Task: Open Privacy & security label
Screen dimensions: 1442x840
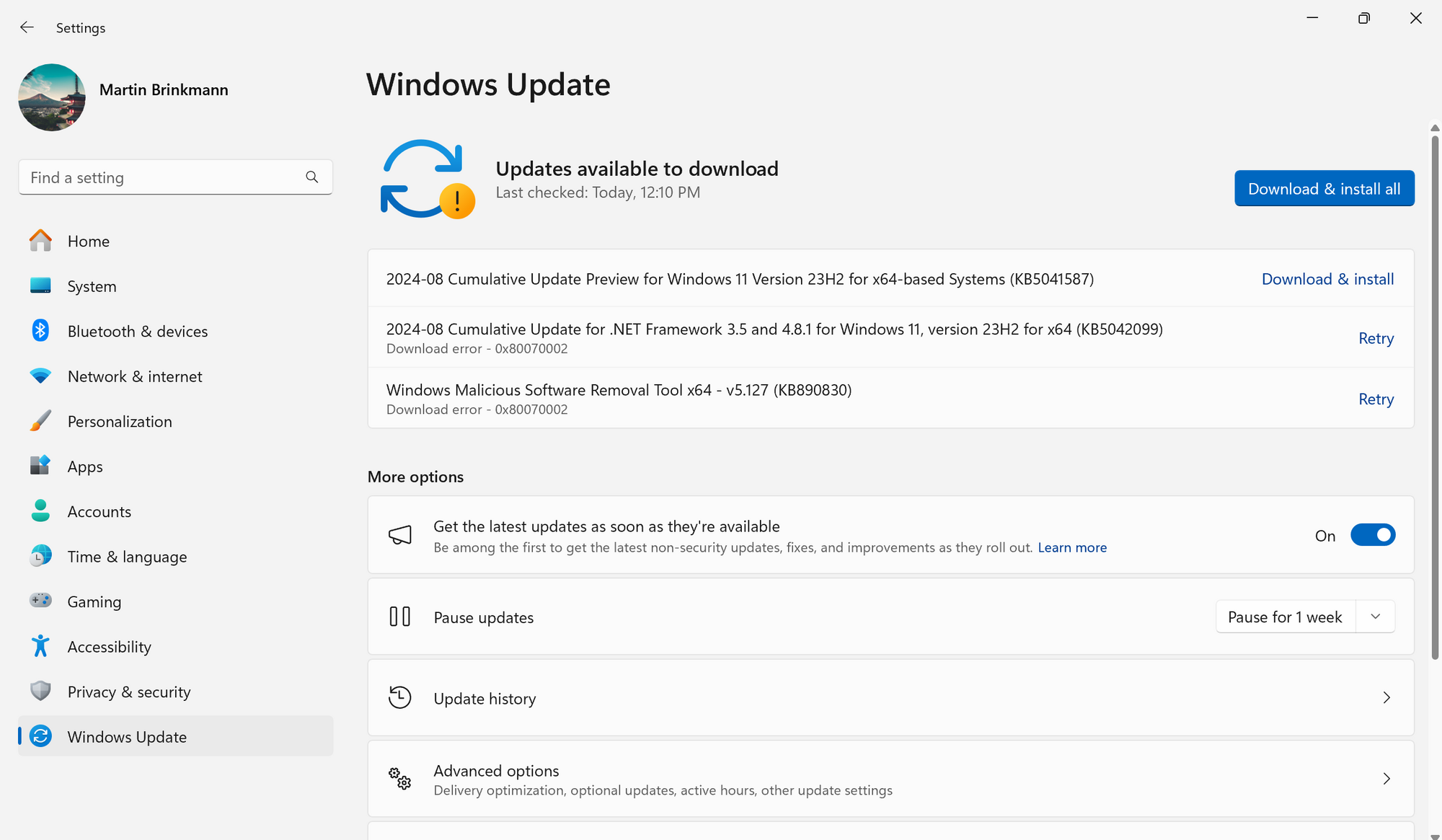Action: (129, 692)
